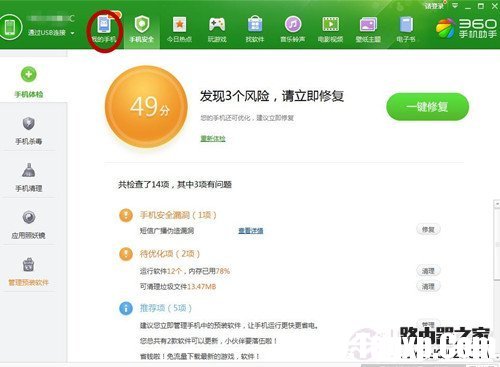Open the 电影视频 film icon
Image resolution: width=500 pixels, height=367 pixels.
click(330, 24)
